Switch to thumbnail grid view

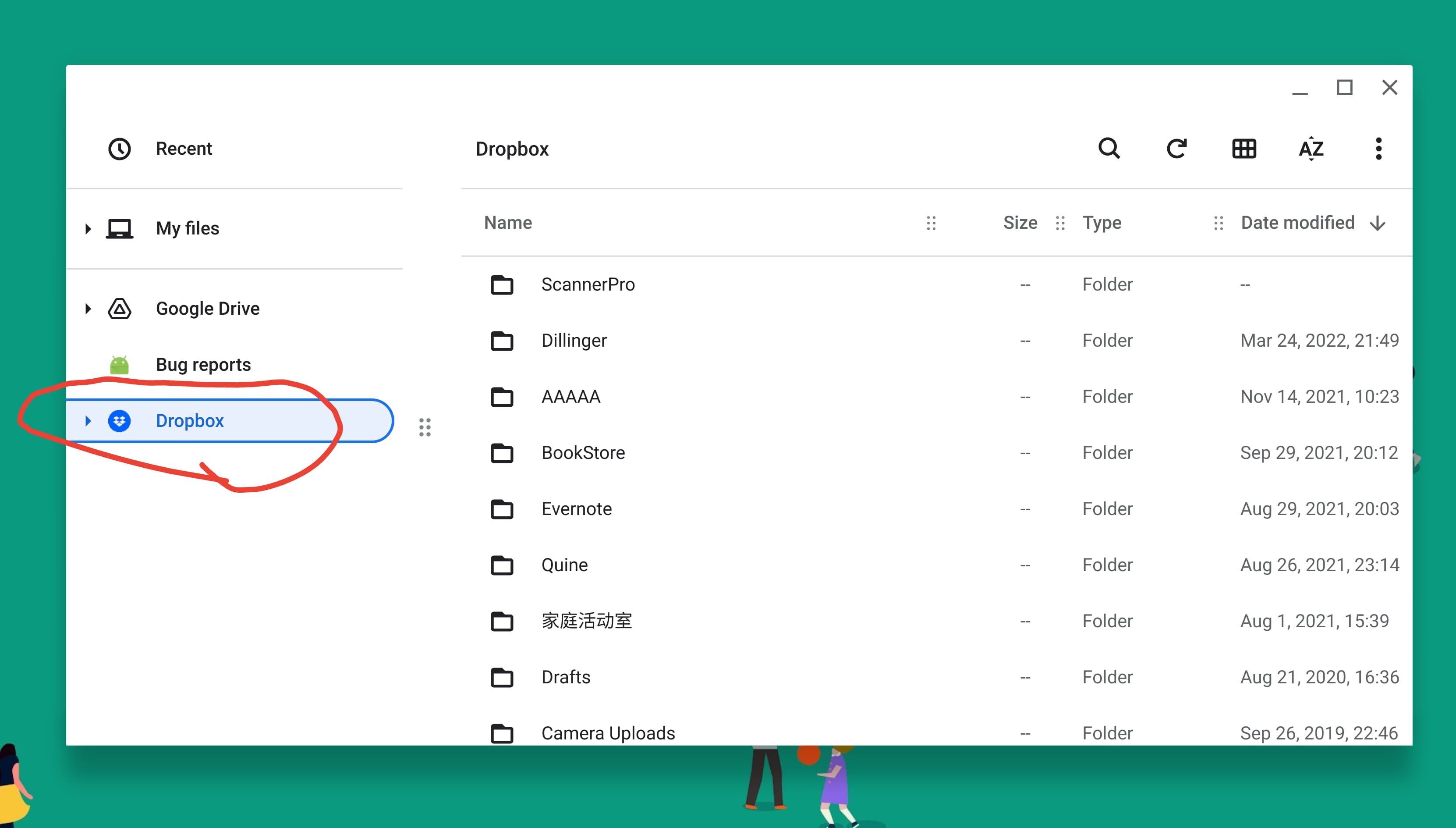pos(1244,149)
